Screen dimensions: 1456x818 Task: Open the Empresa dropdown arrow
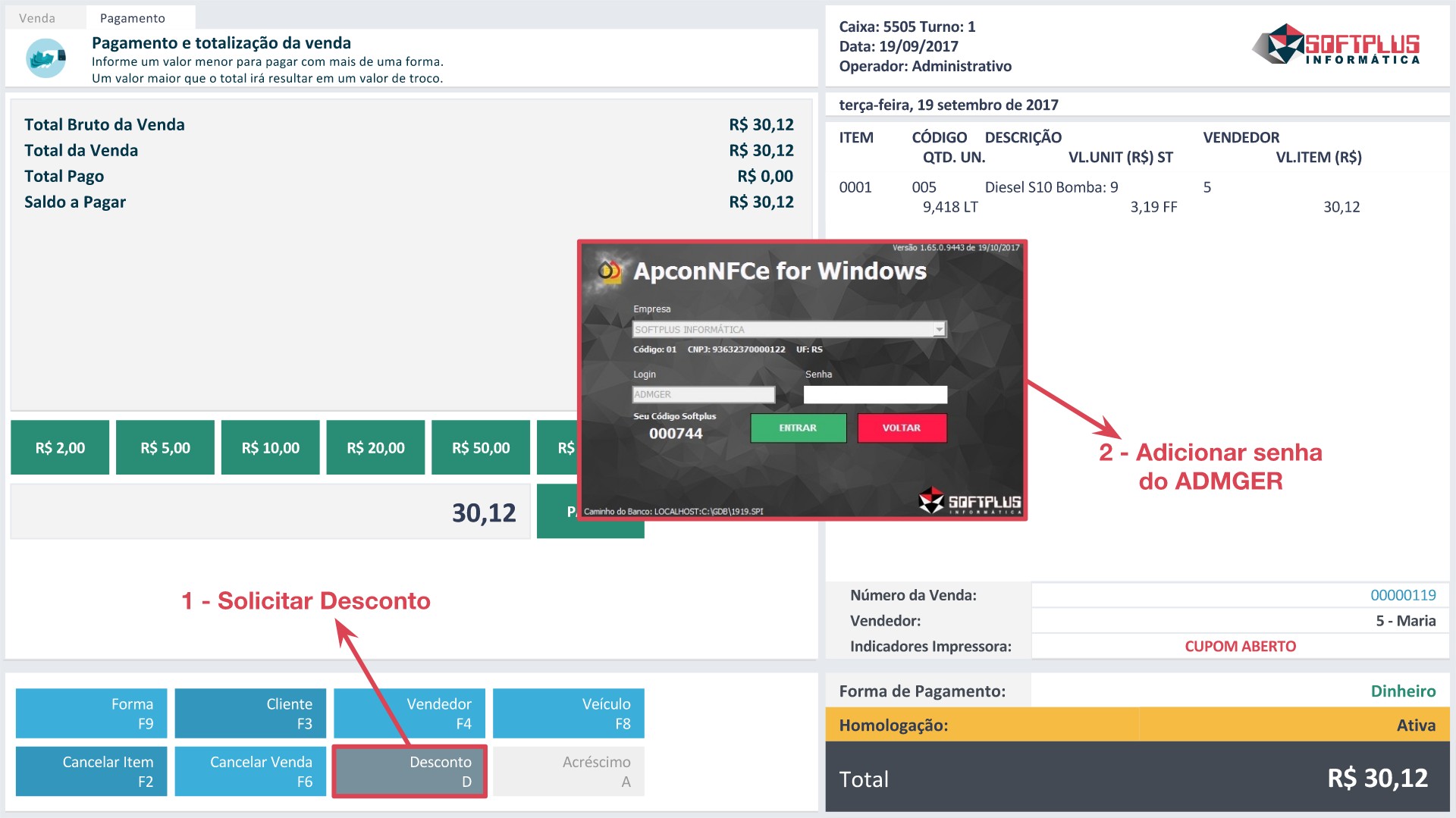(x=940, y=330)
